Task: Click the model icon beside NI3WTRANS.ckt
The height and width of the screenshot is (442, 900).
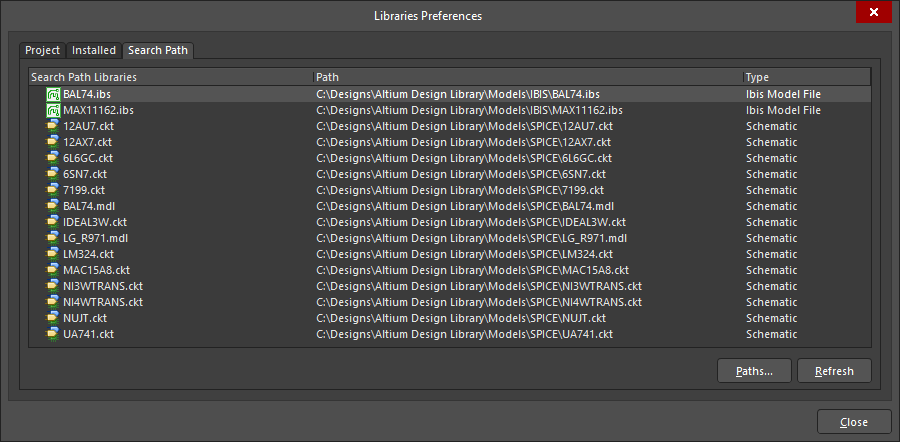Action: tap(53, 286)
